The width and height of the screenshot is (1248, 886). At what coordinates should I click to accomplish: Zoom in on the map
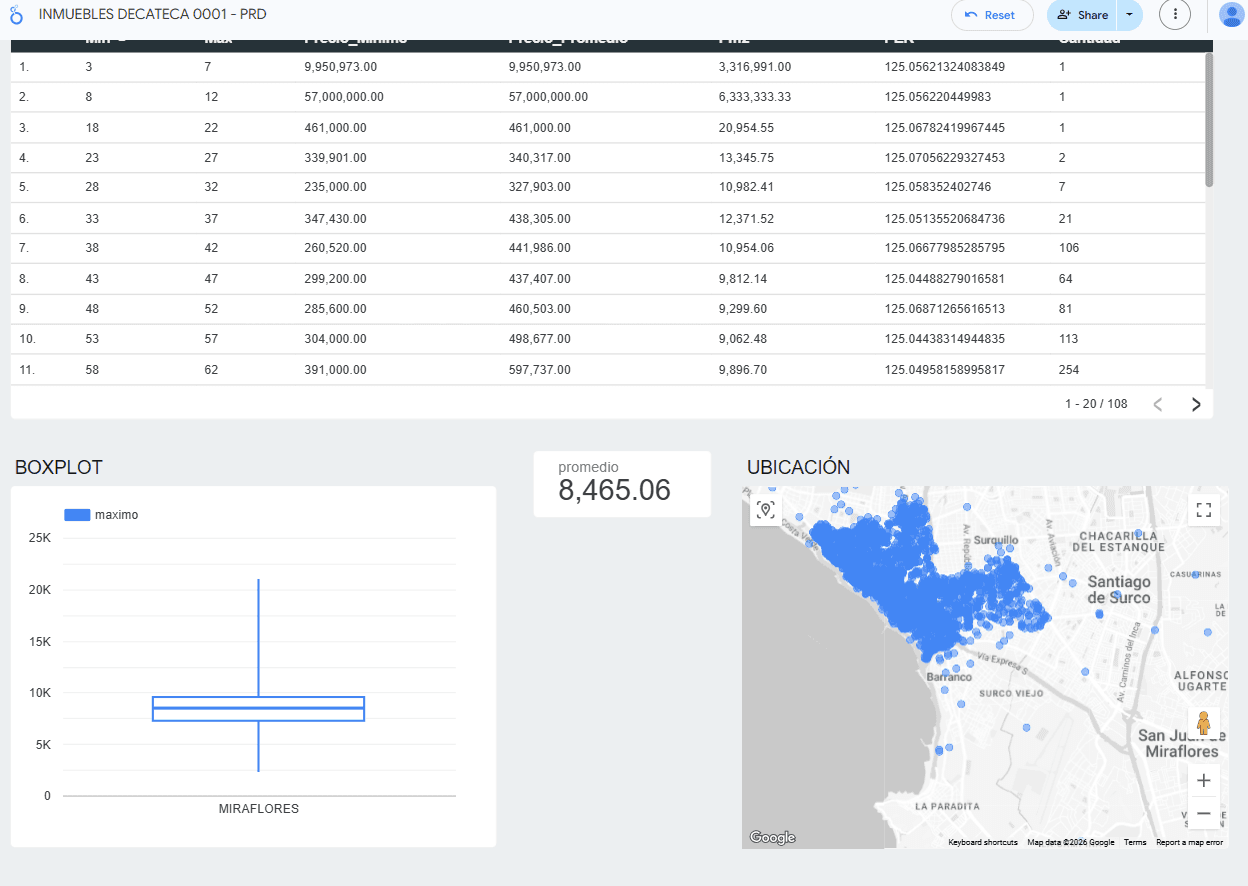tap(1204, 780)
